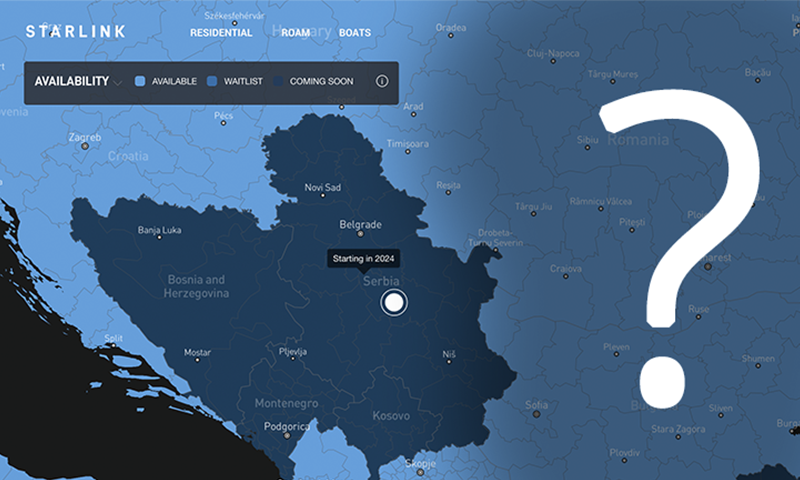Click the Arad city marker
Image resolution: width=800 pixels, height=480 pixels.
[413, 114]
